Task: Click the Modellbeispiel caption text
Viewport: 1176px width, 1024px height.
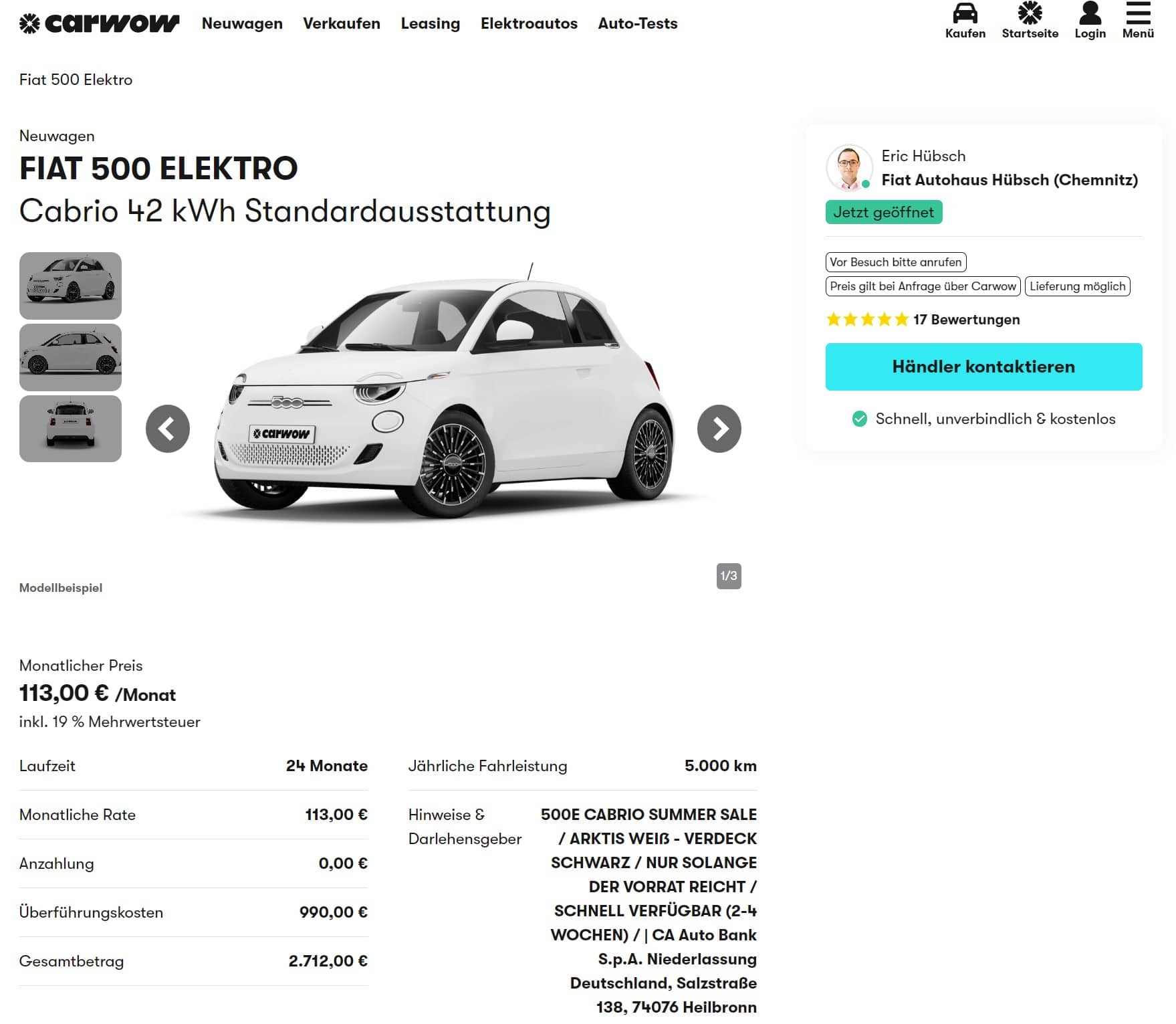Action: 61,588
